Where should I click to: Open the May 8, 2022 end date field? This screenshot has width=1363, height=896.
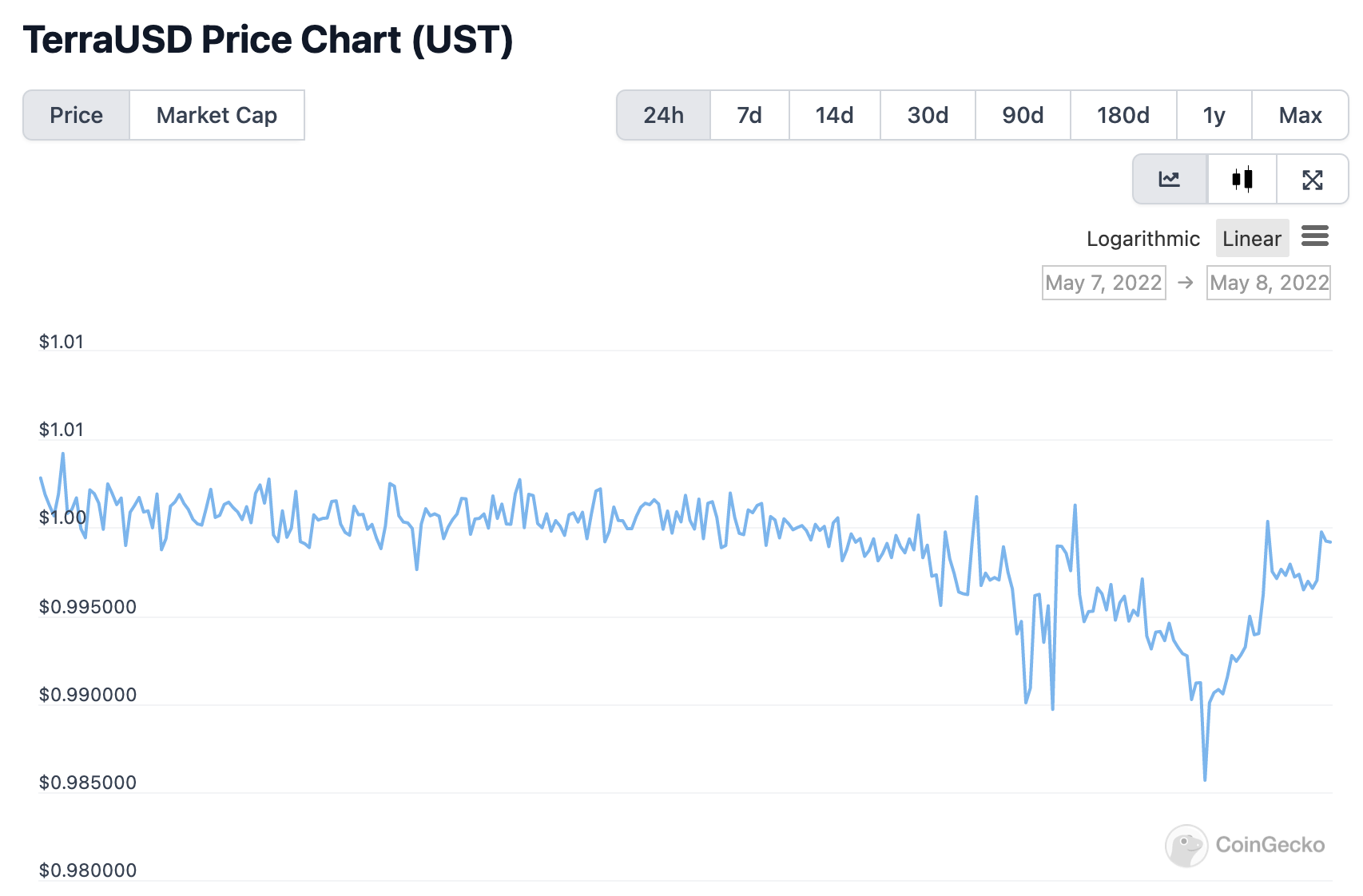pos(1268,283)
